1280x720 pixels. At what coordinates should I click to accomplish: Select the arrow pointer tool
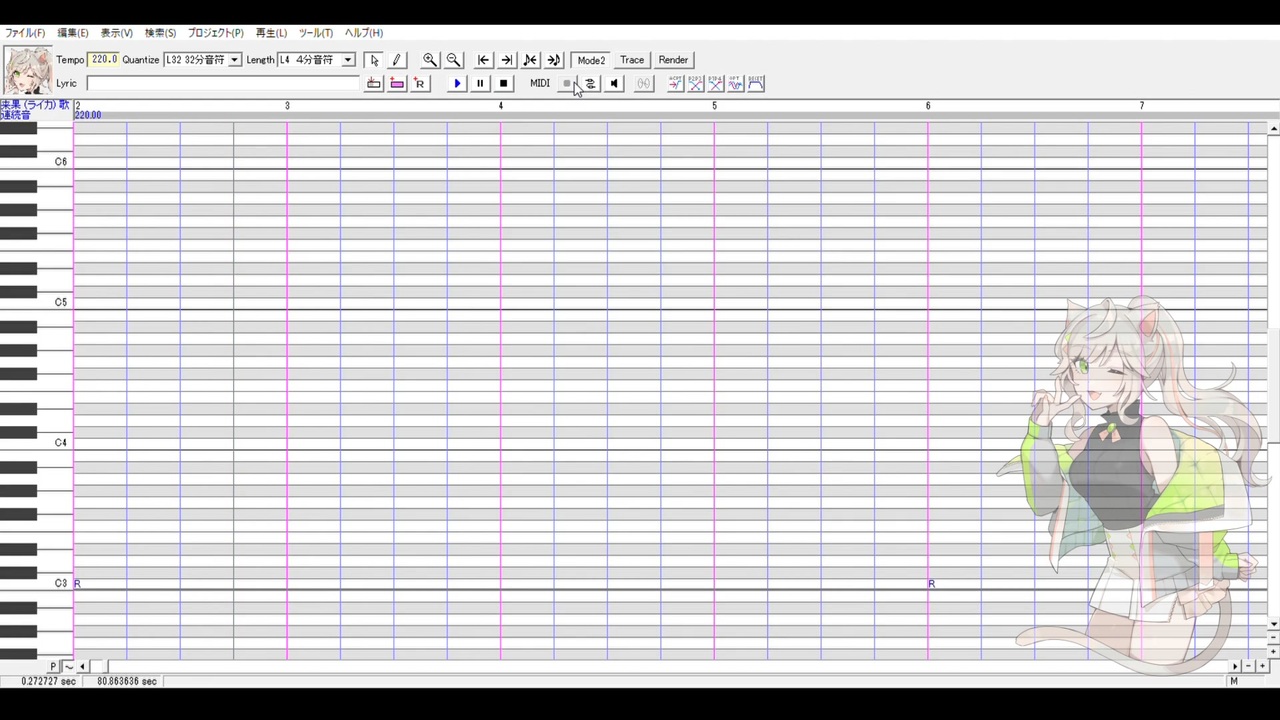[374, 60]
